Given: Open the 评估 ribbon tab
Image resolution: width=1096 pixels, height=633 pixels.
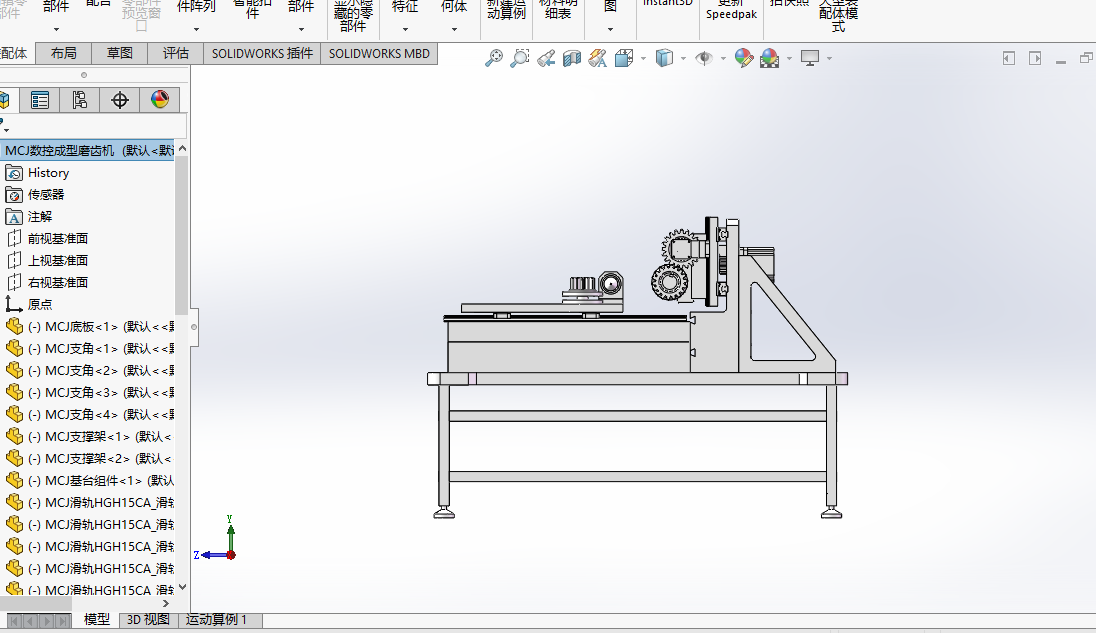Looking at the screenshot, I should 176,54.
